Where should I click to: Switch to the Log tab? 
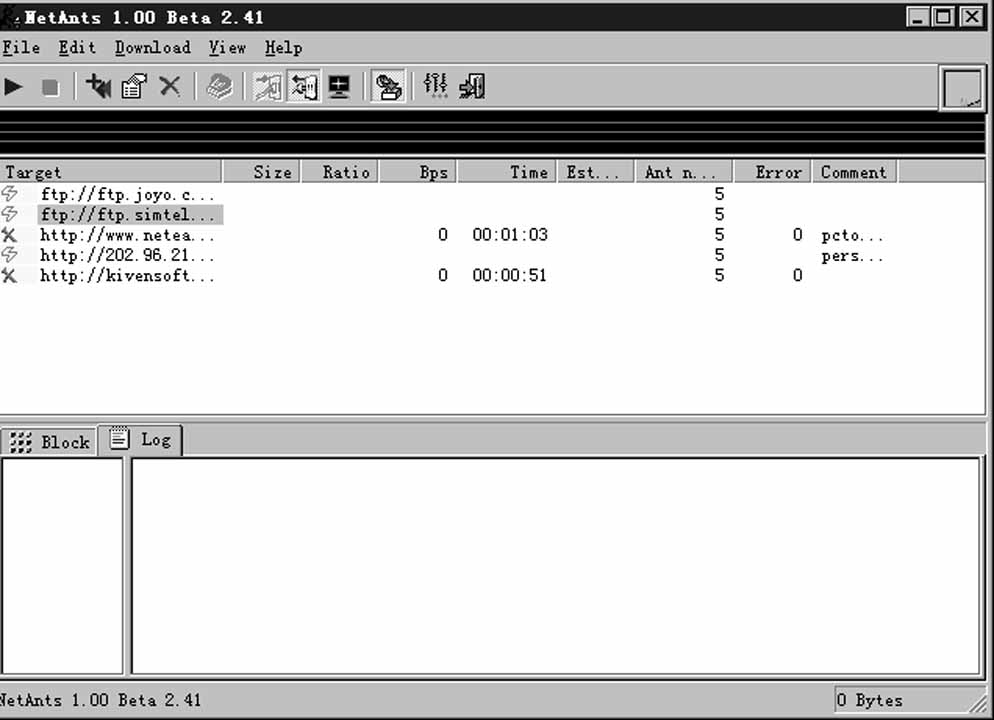(140, 440)
